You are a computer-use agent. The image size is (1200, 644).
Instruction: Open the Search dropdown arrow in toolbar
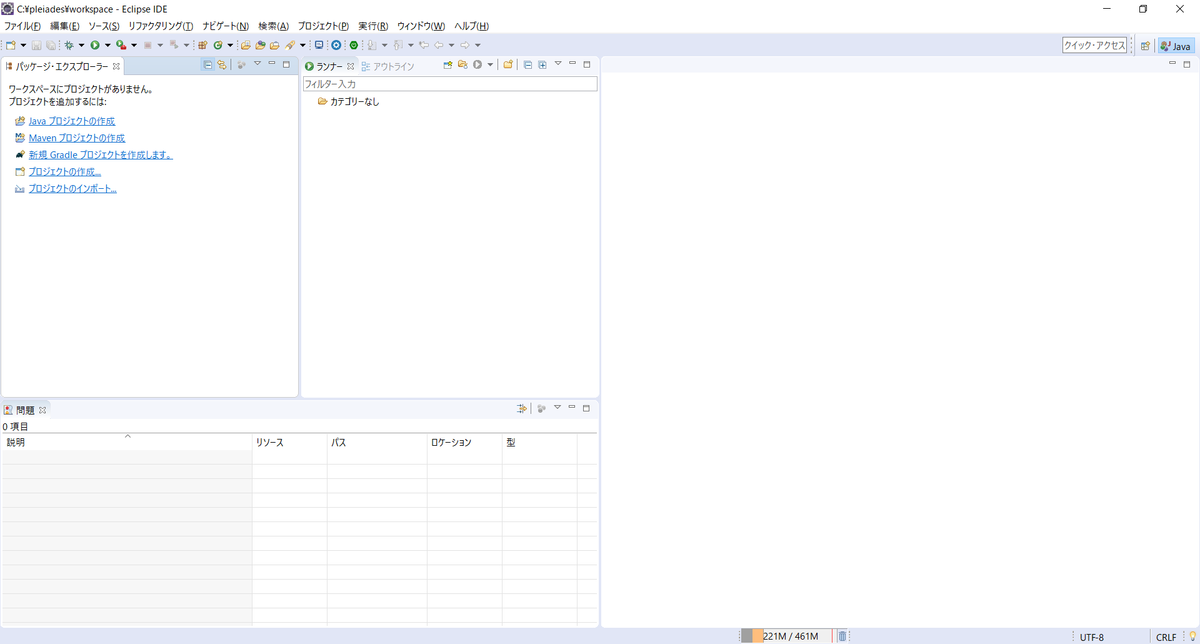(303, 45)
